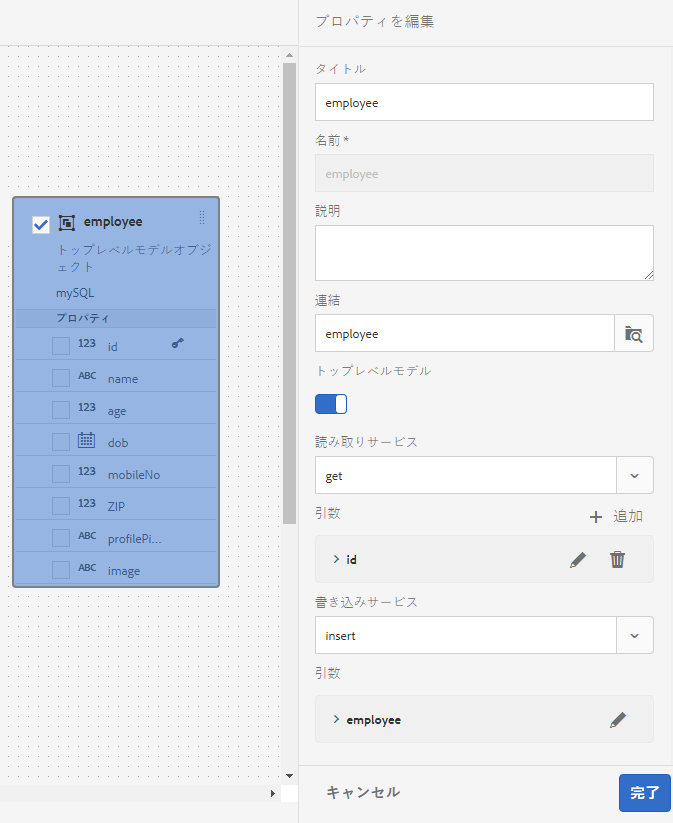
Task: Click the employee card title text
Action: click(113, 221)
